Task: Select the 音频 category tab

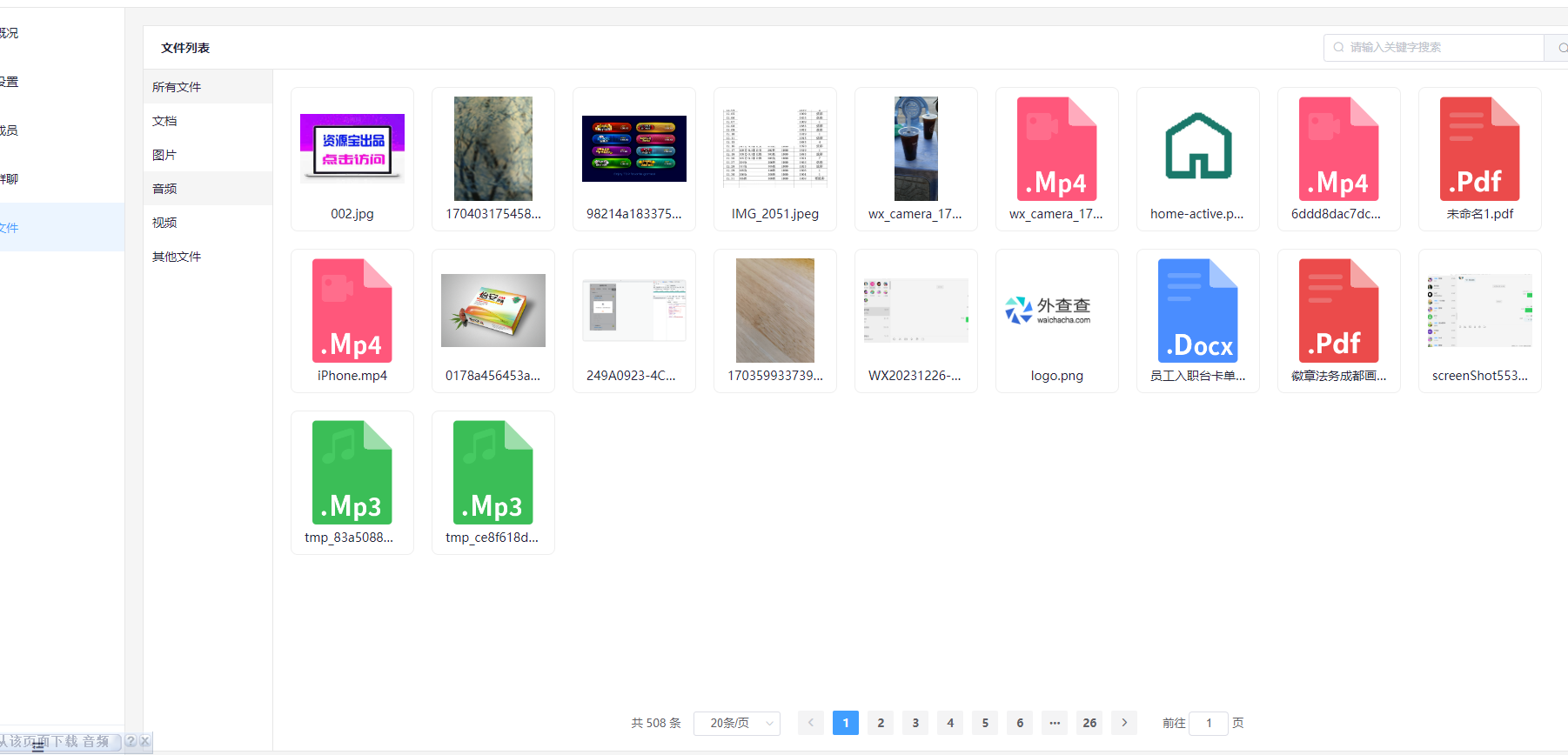Action: pos(164,189)
